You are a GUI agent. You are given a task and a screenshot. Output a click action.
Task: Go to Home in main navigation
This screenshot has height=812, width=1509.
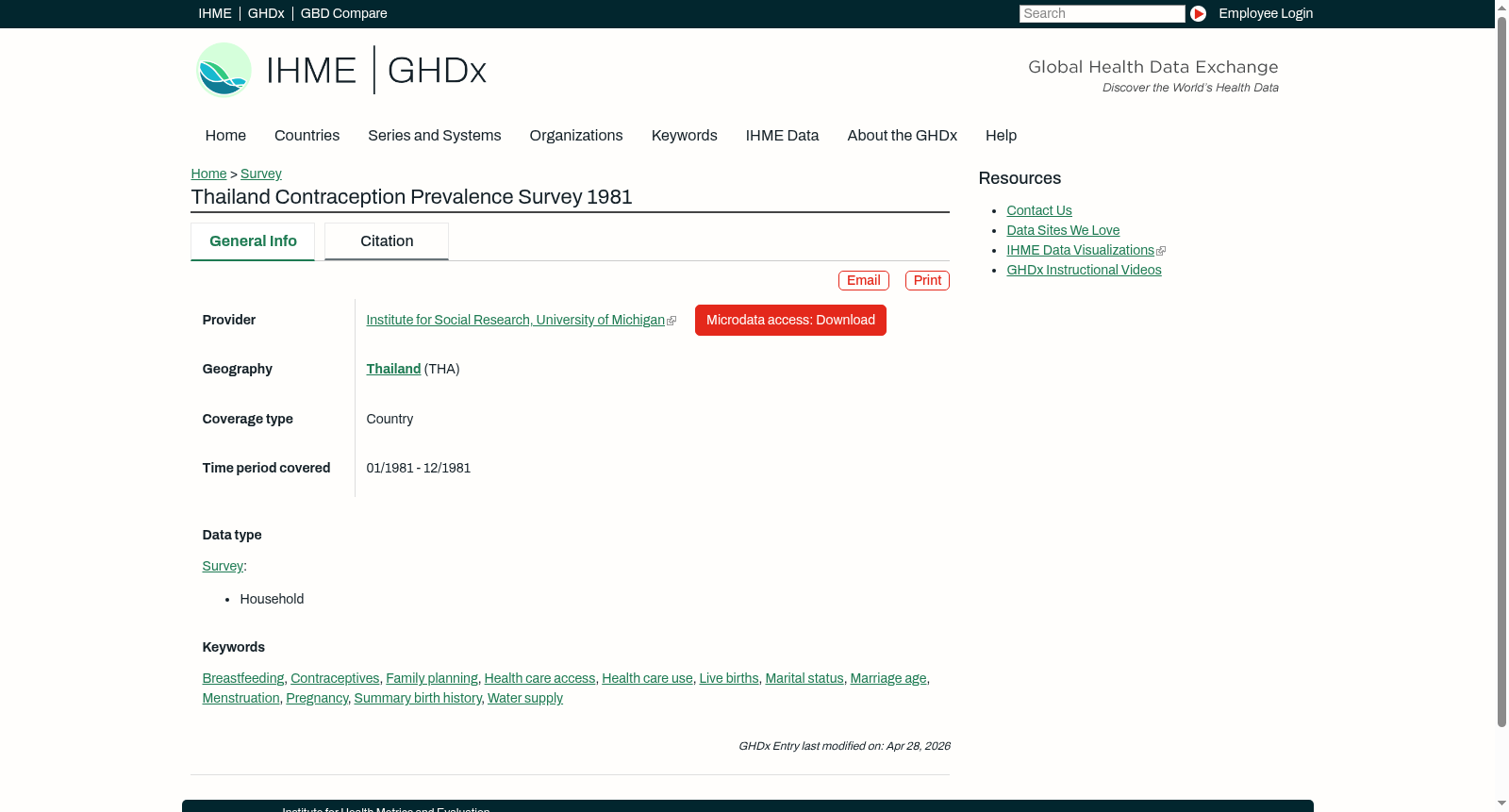225,135
